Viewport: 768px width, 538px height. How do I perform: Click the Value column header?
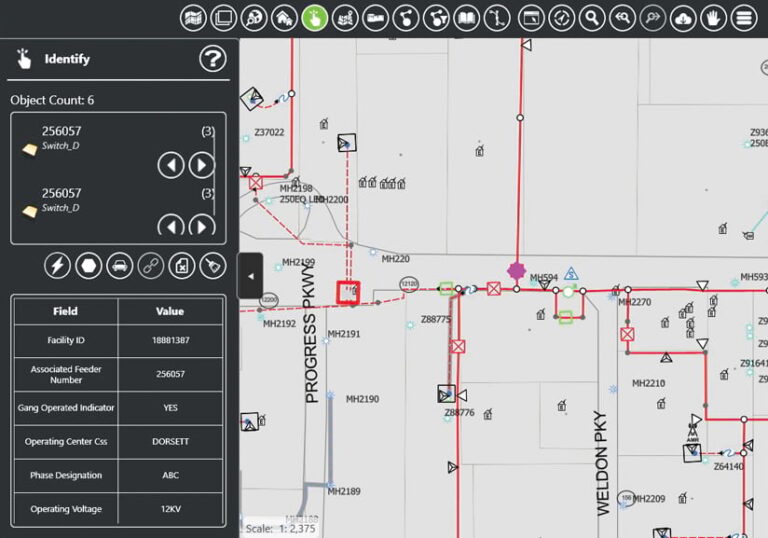pos(170,311)
